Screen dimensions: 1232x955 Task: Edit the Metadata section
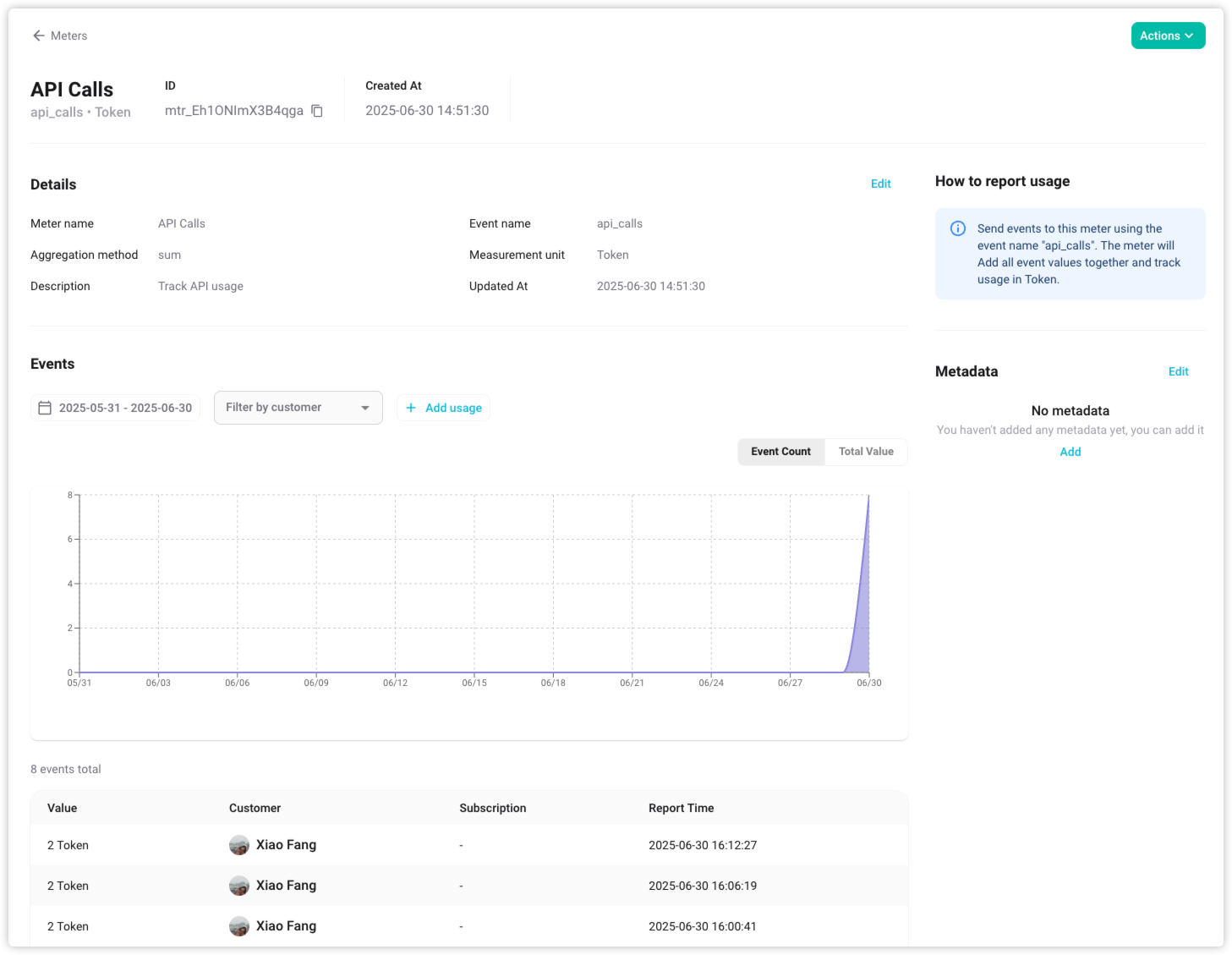click(x=1178, y=371)
